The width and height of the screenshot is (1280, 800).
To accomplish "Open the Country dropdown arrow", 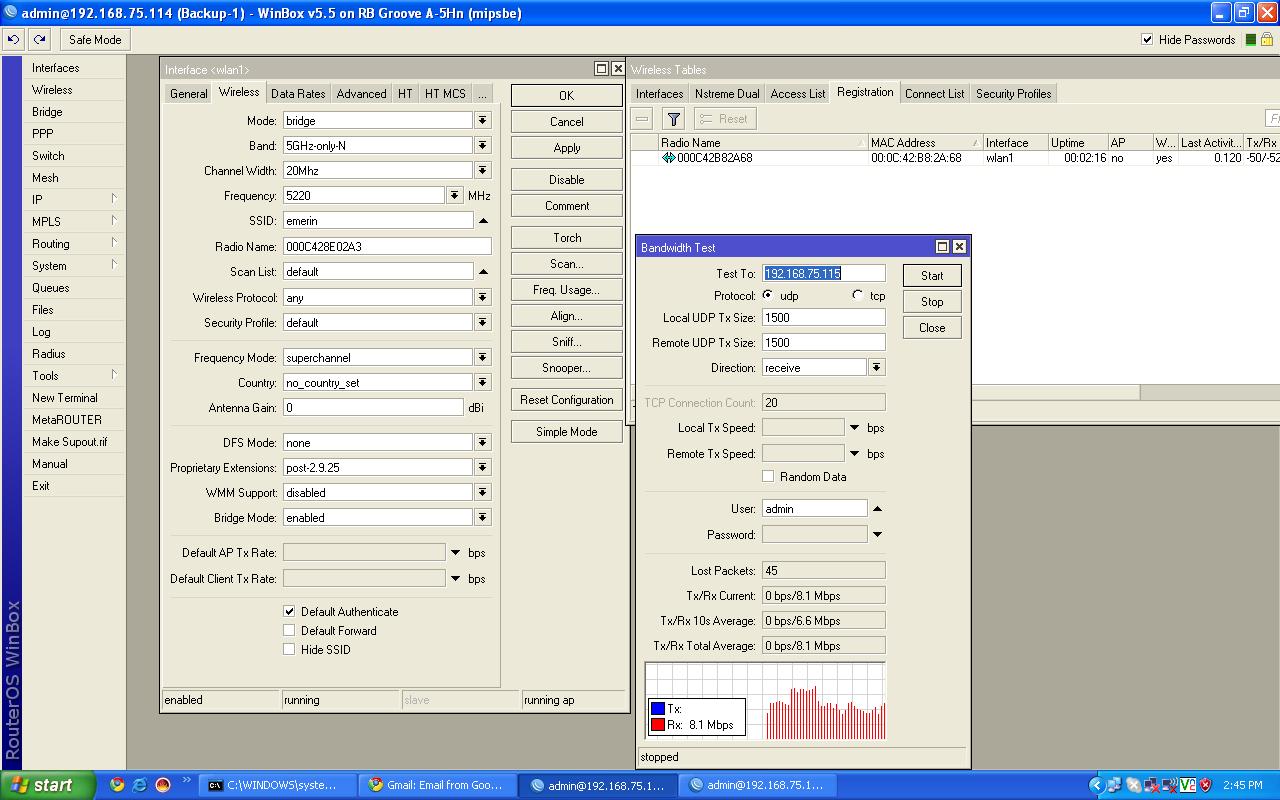I will (483, 383).
